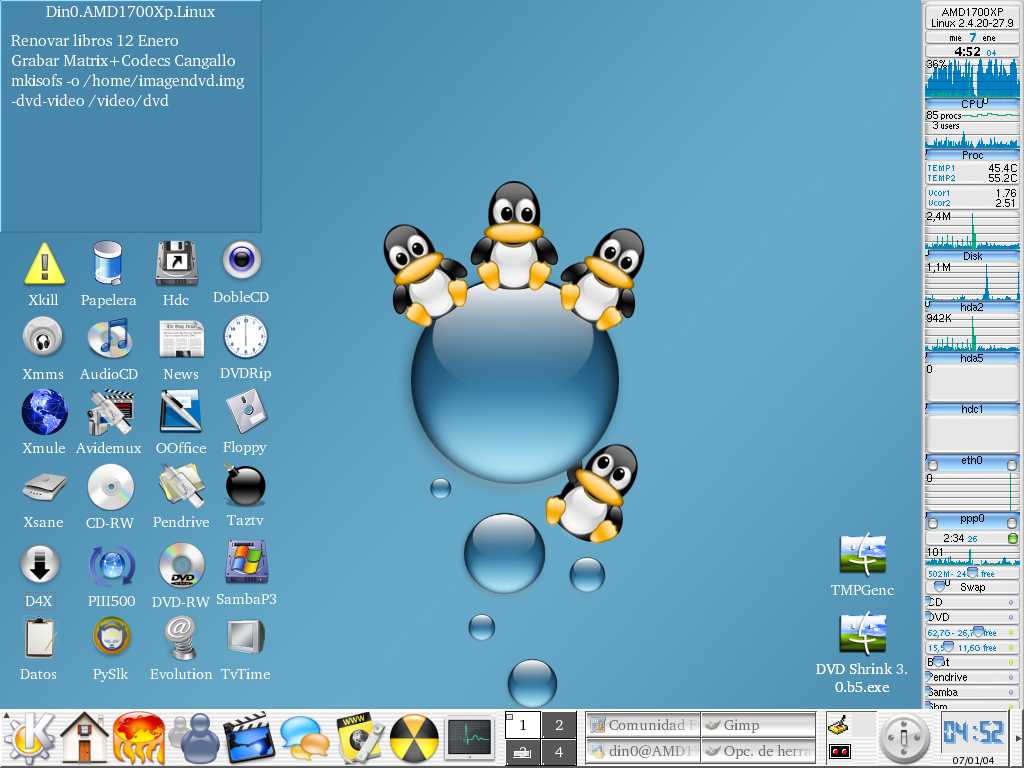Open the K menu launcher
Screen dimensions: 1024x768
coord(30,738)
